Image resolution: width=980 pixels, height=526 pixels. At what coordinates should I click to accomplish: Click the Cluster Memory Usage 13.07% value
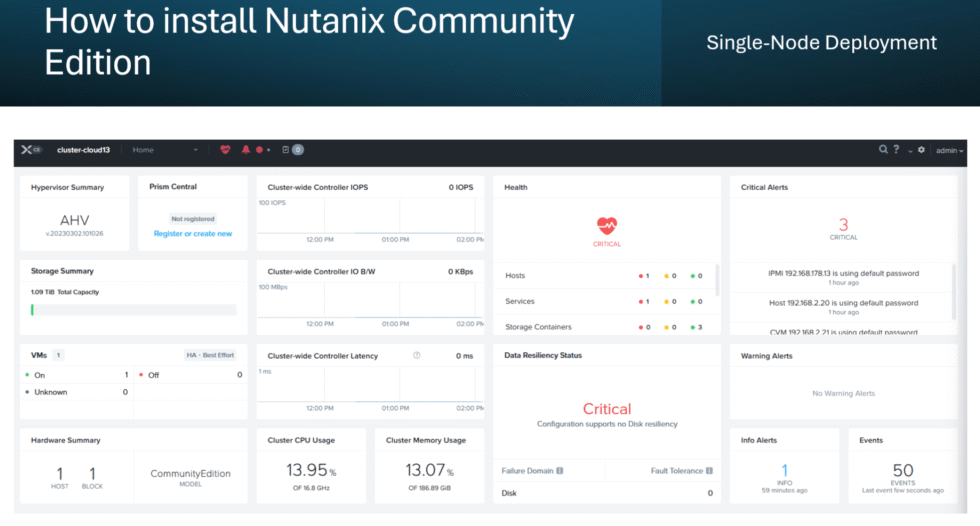click(x=429, y=470)
